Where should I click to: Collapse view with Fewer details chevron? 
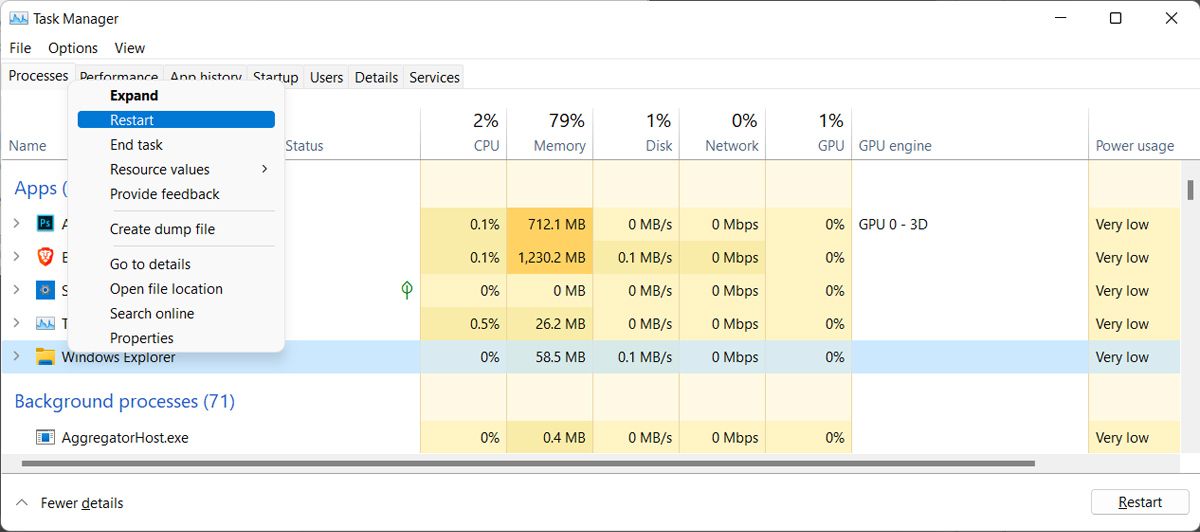[22, 503]
